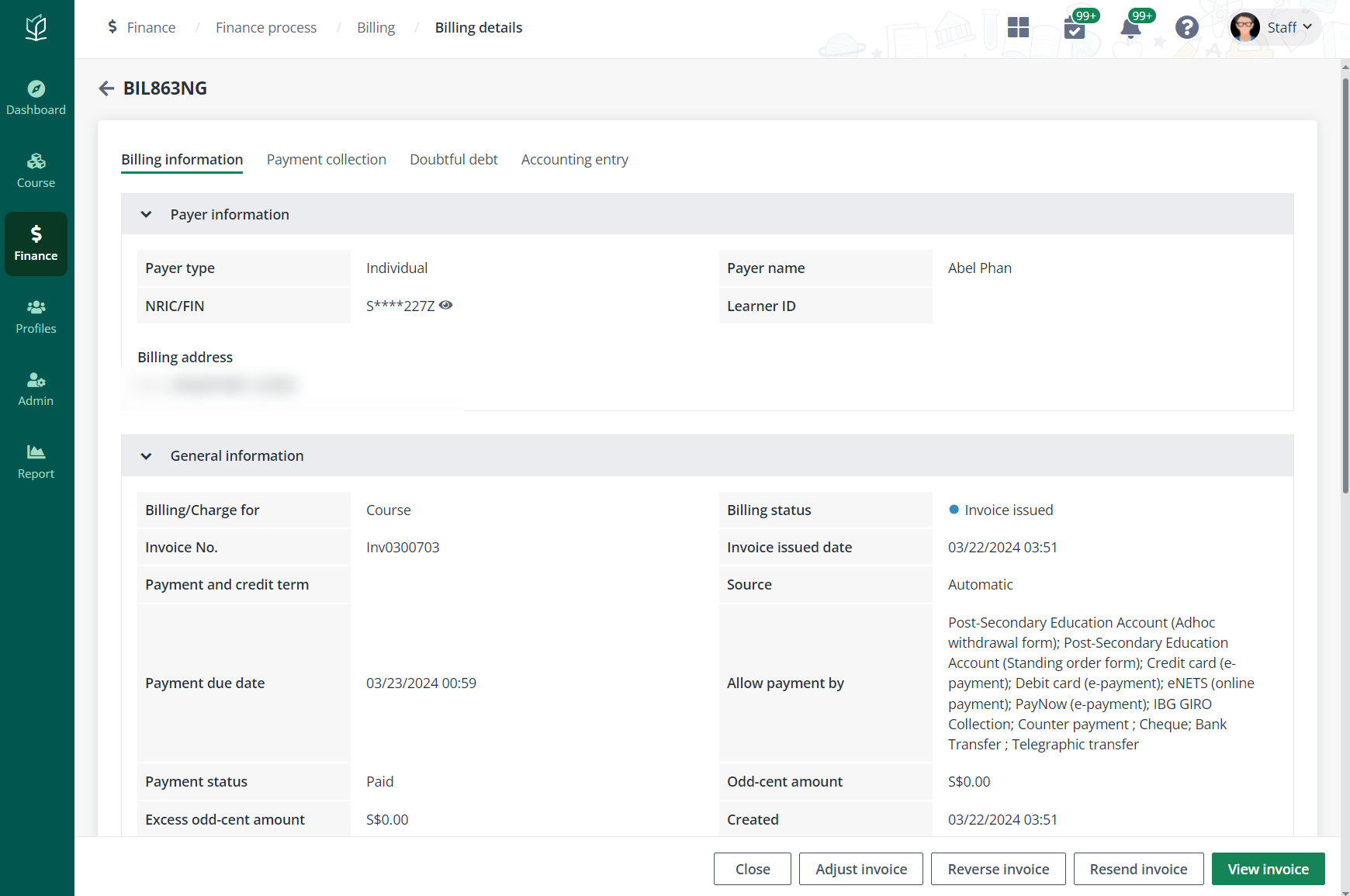Open the apps grid icon in header

pyautogui.click(x=1018, y=27)
